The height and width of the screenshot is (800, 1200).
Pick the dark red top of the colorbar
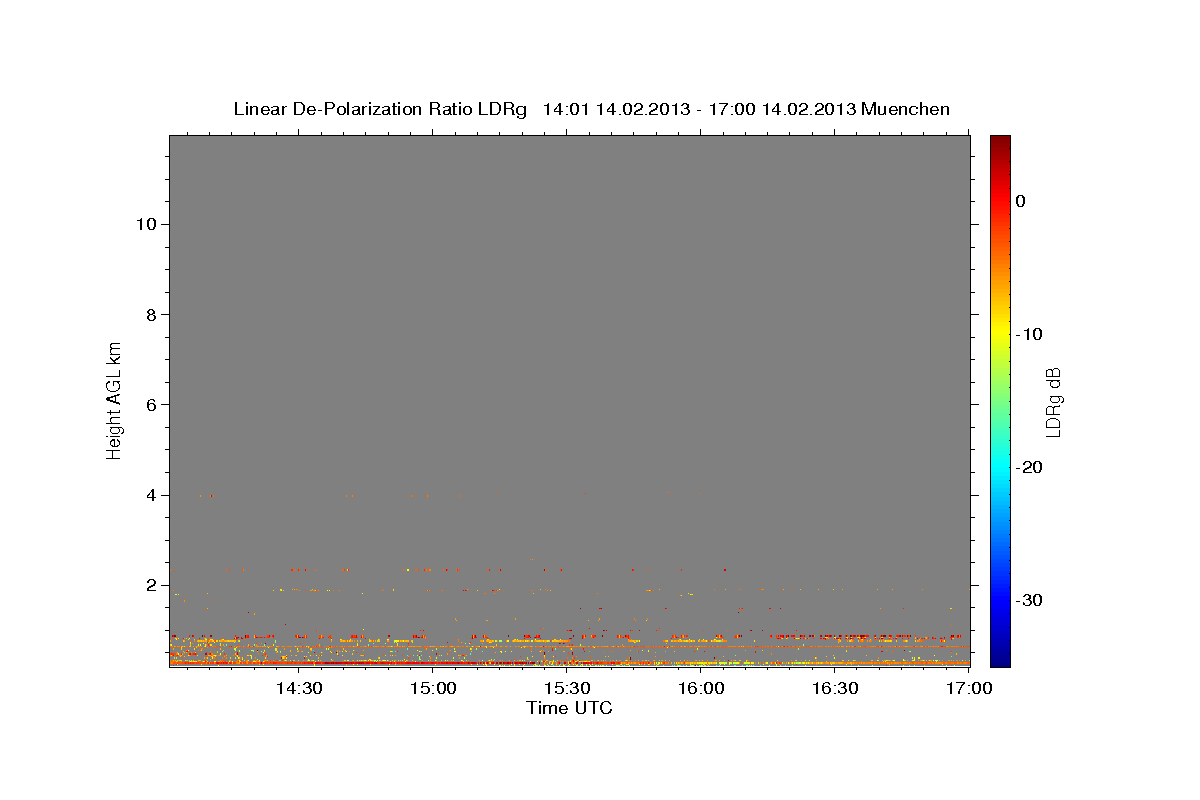[x=1000, y=142]
